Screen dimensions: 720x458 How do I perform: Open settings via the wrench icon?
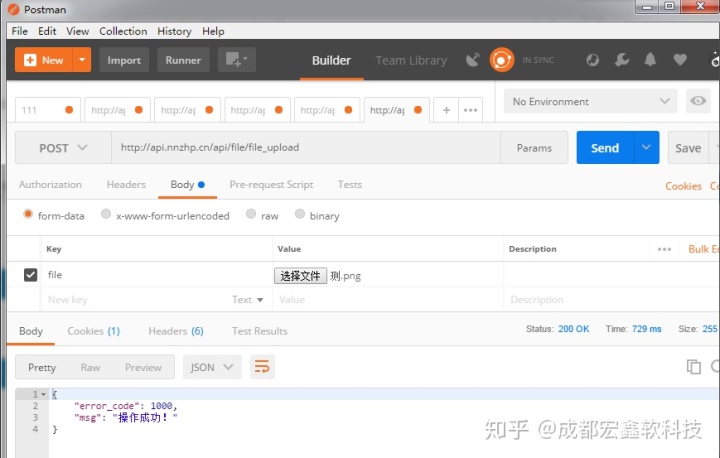click(622, 60)
